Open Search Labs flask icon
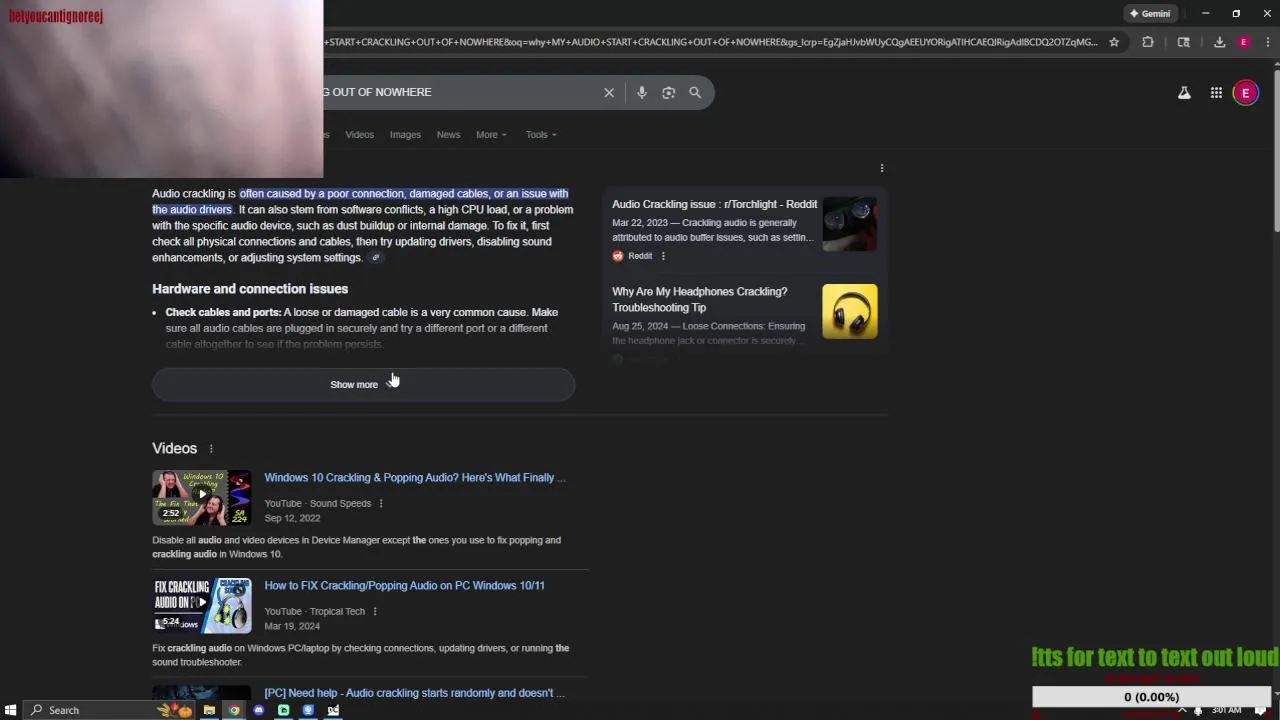The width and height of the screenshot is (1280, 720). coord(1184,93)
